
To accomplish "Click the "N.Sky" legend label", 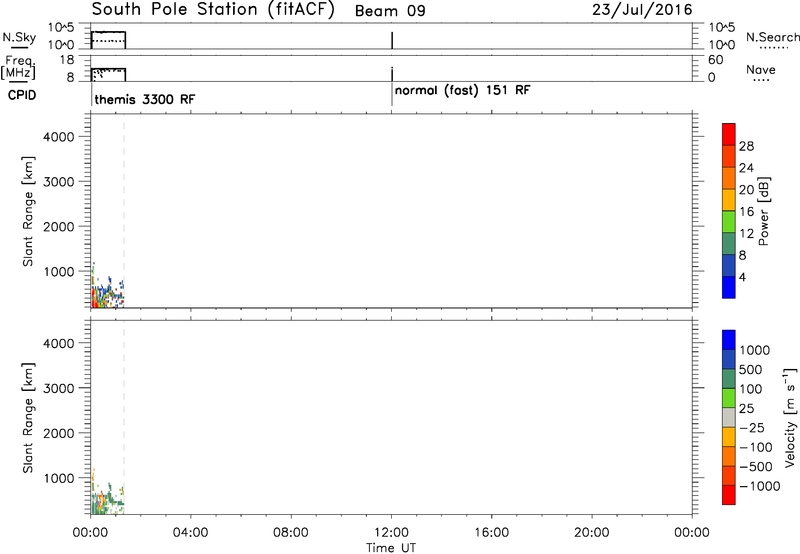I will pyautogui.click(x=19, y=37).
